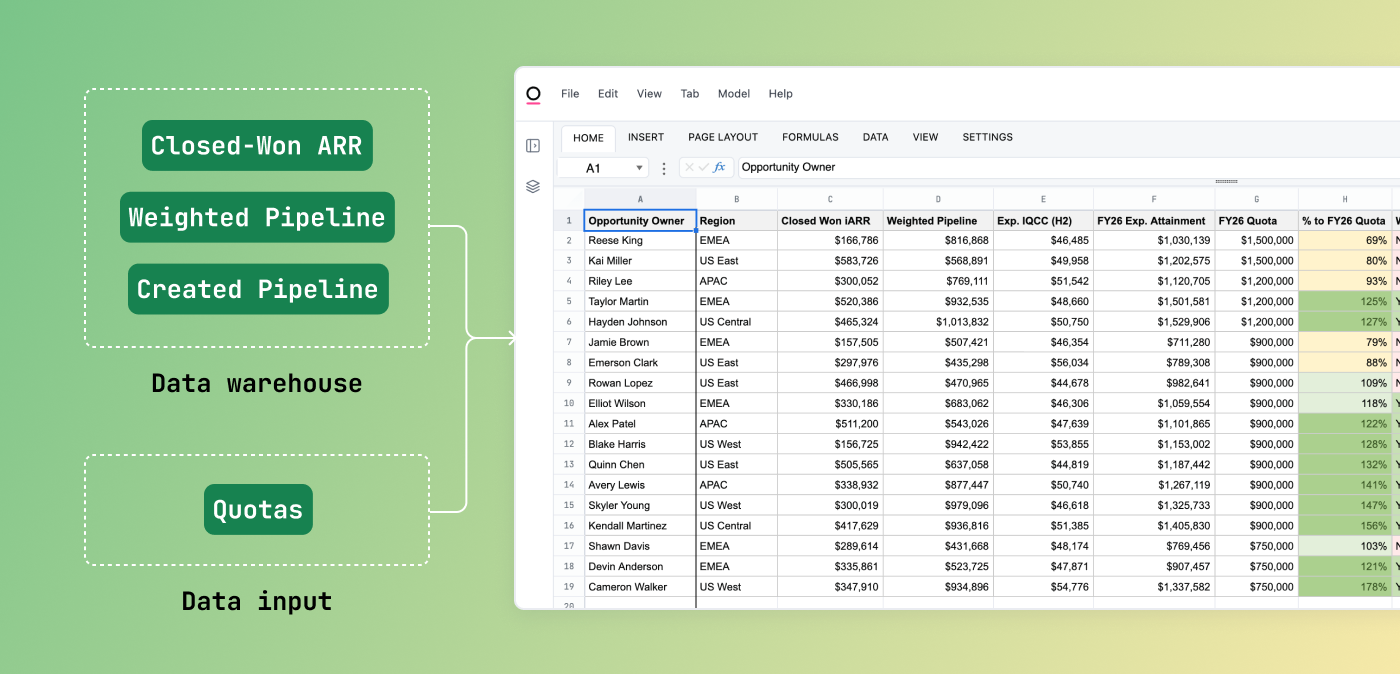Toggle the sidebar panel icon
The height and width of the screenshot is (674, 1400).
click(x=533, y=146)
